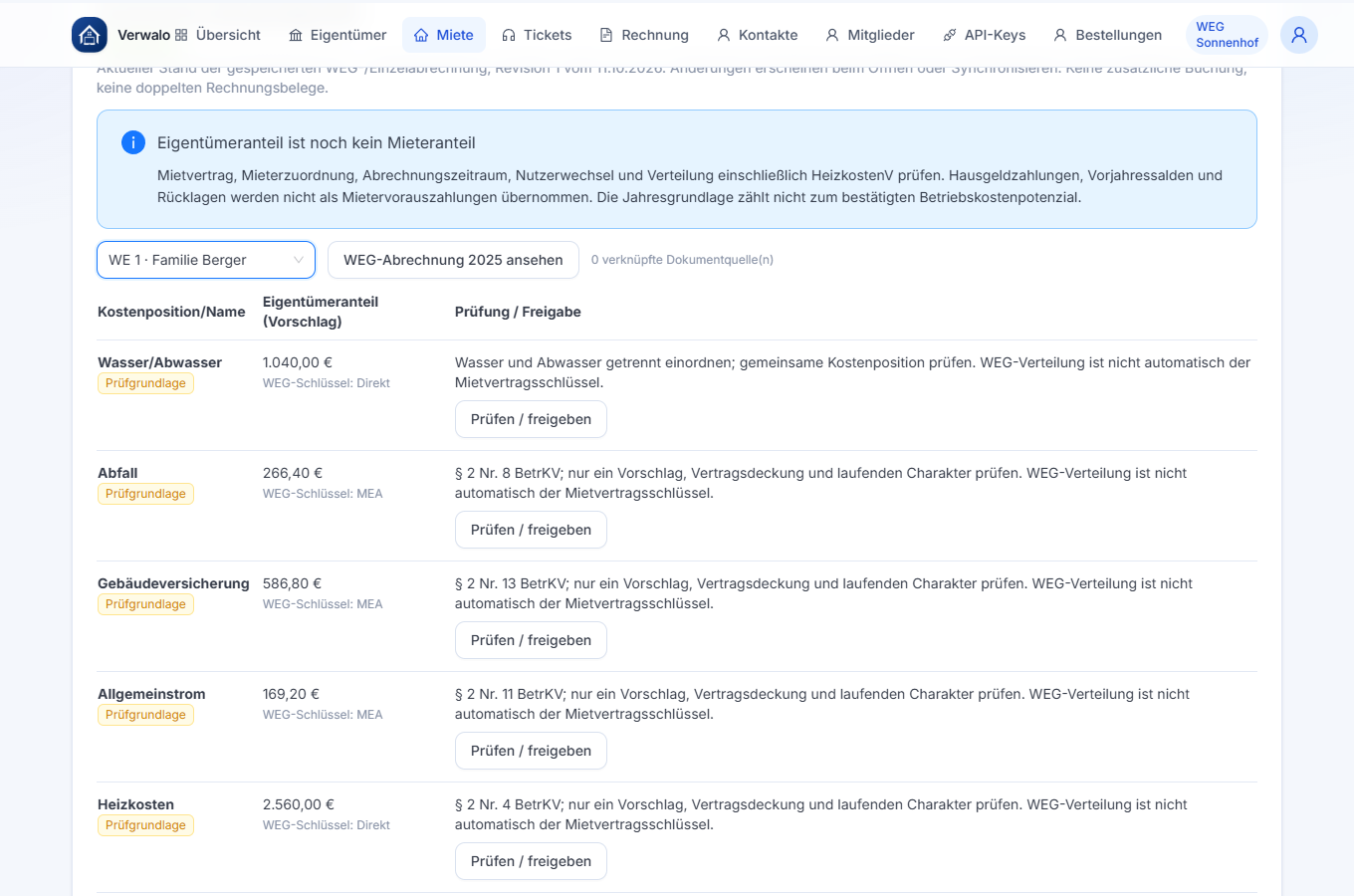Go to the Übersicht menu item

pyautogui.click(x=218, y=35)
